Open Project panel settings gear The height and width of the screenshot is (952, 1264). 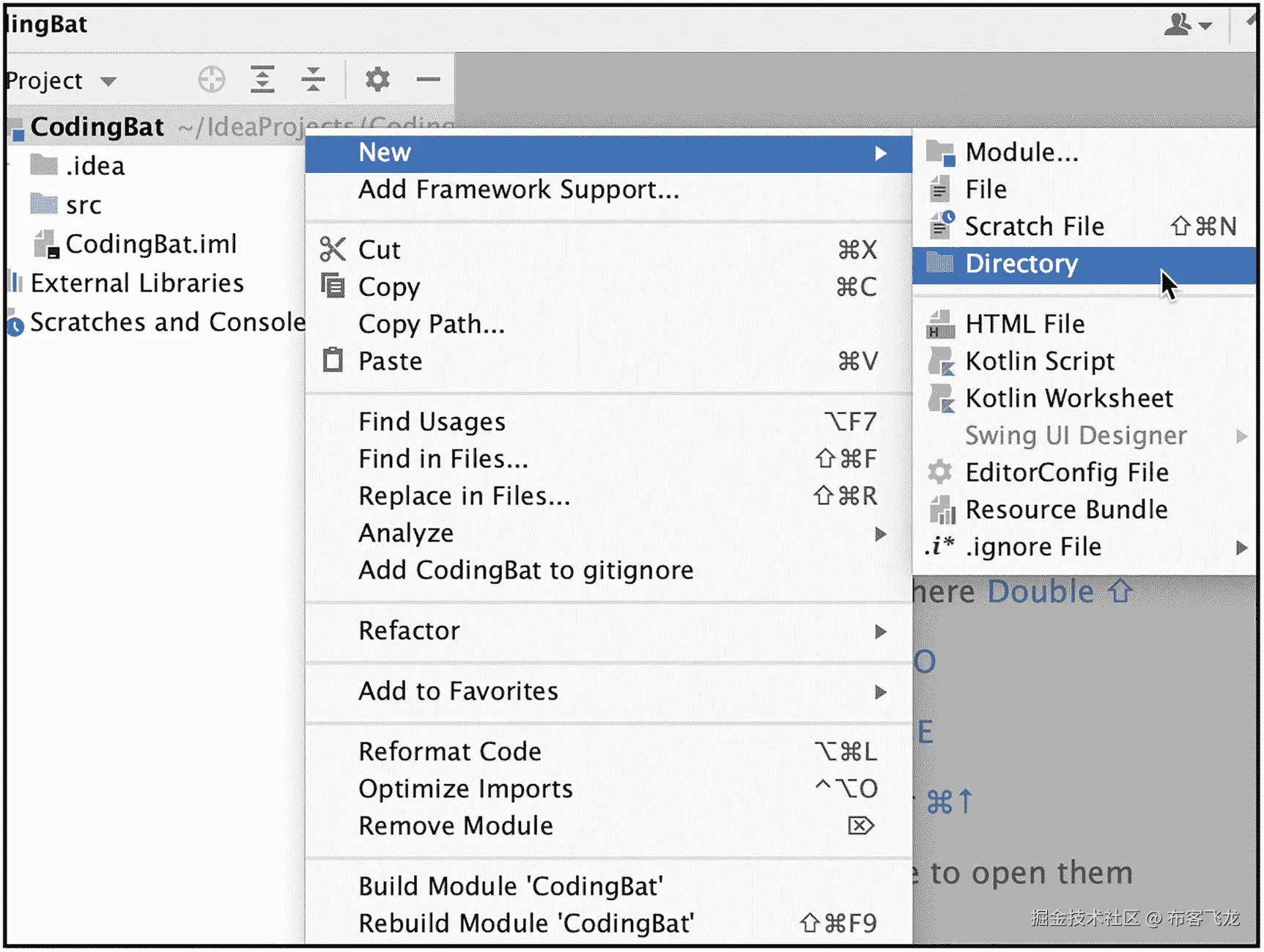click(x=377, y=79)
